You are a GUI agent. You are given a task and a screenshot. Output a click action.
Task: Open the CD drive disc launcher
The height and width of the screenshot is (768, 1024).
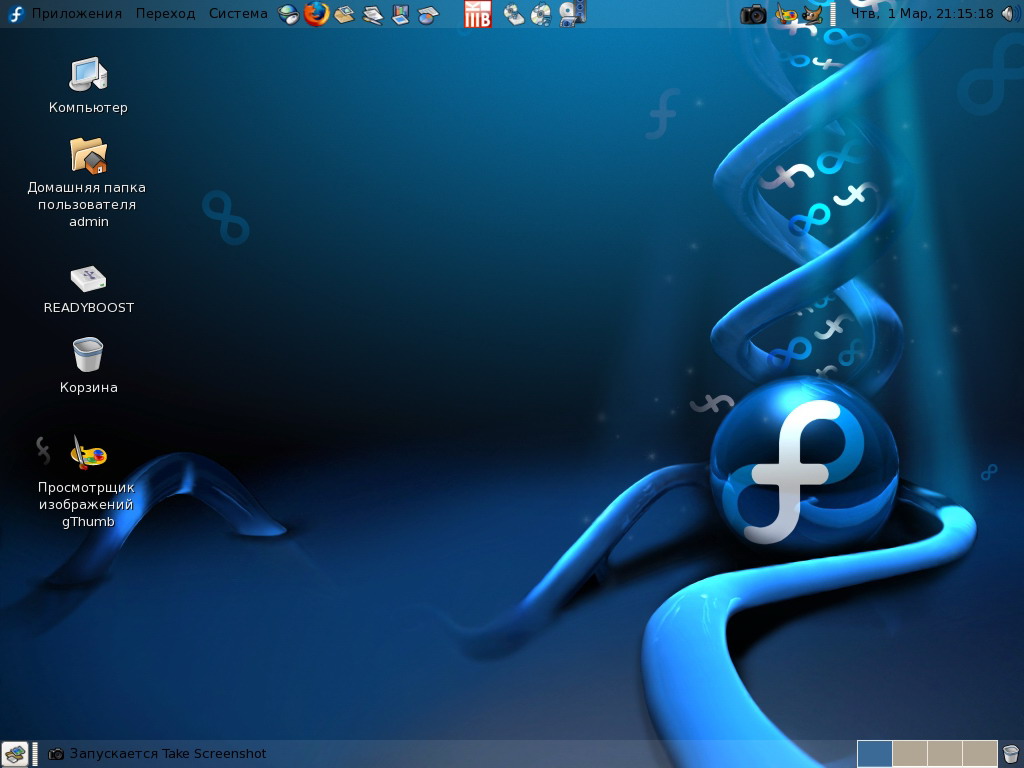pyautogui.click(x=514, y=14)
